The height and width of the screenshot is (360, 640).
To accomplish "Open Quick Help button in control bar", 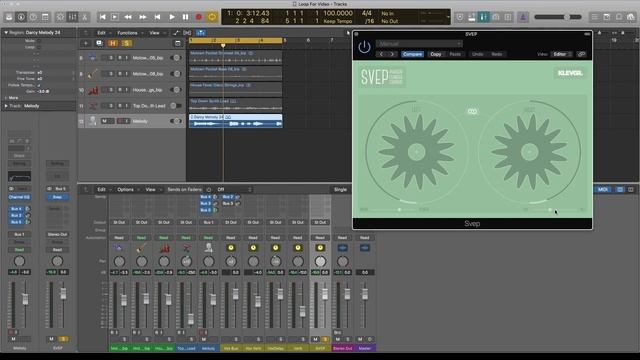I will 33,17.
